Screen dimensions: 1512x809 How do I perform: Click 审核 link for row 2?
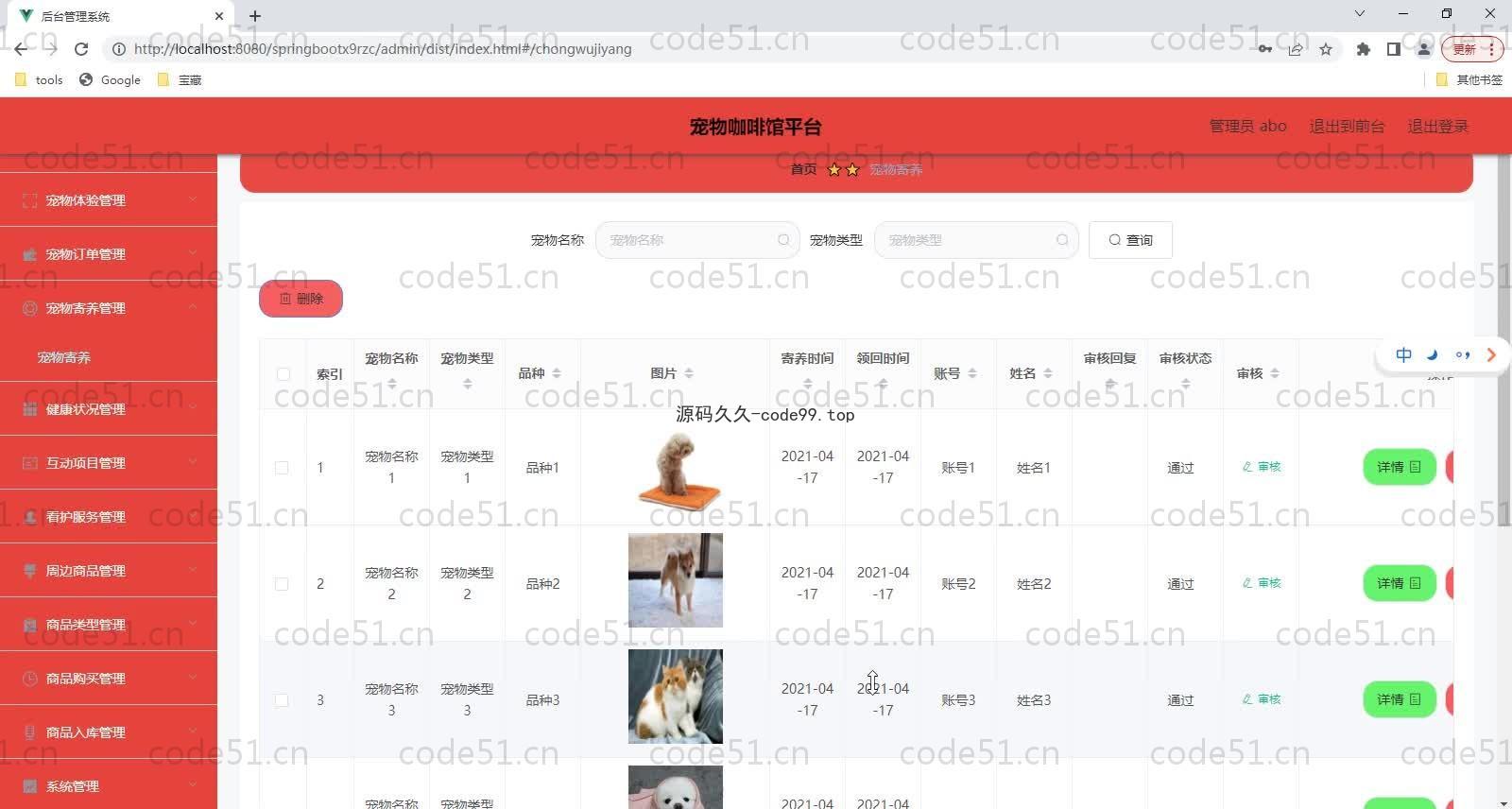click(1262, 583)
